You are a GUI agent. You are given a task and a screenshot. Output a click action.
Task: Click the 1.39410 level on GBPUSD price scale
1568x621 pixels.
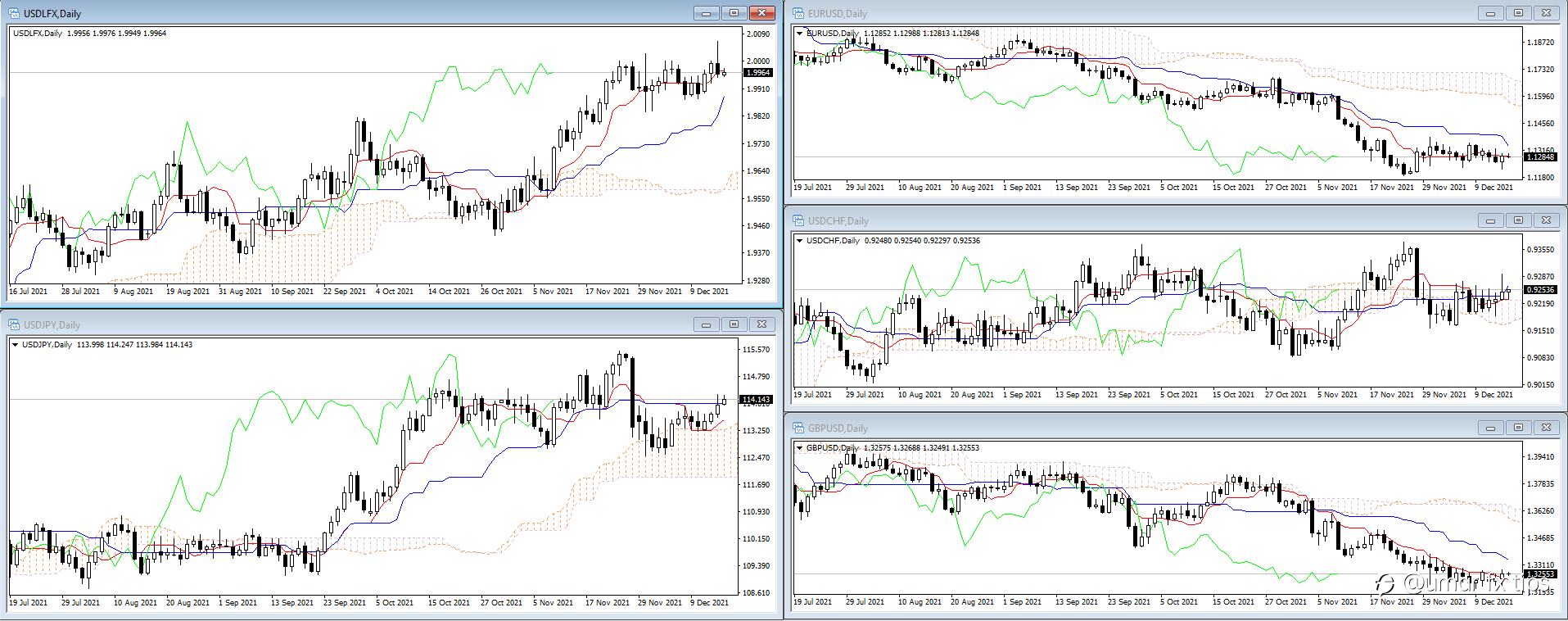(x=1540, y=457)
